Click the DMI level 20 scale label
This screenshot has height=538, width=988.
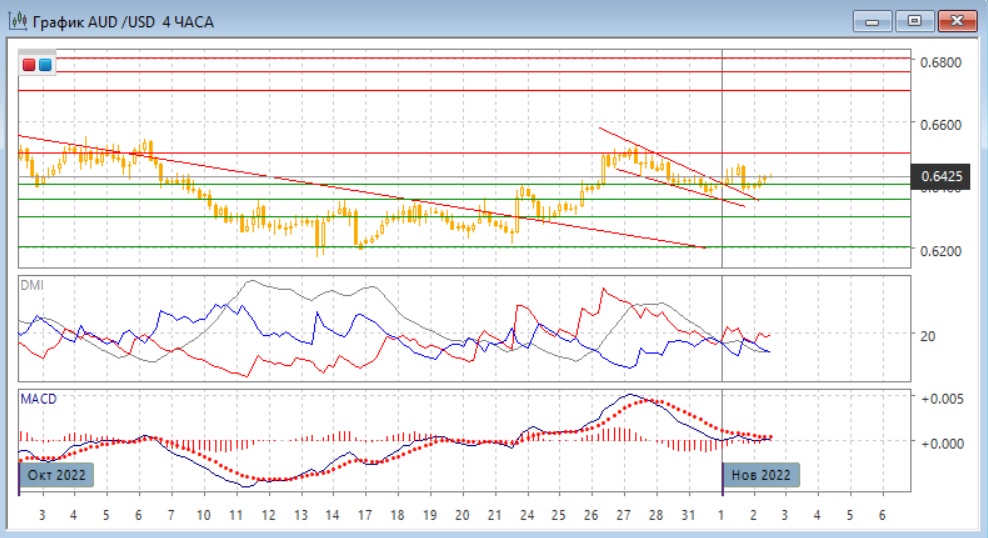pos(928,336)
